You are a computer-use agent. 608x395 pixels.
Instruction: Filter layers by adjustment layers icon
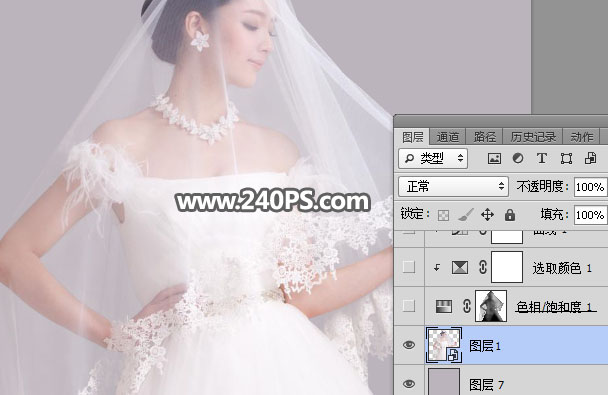[518, 159]
